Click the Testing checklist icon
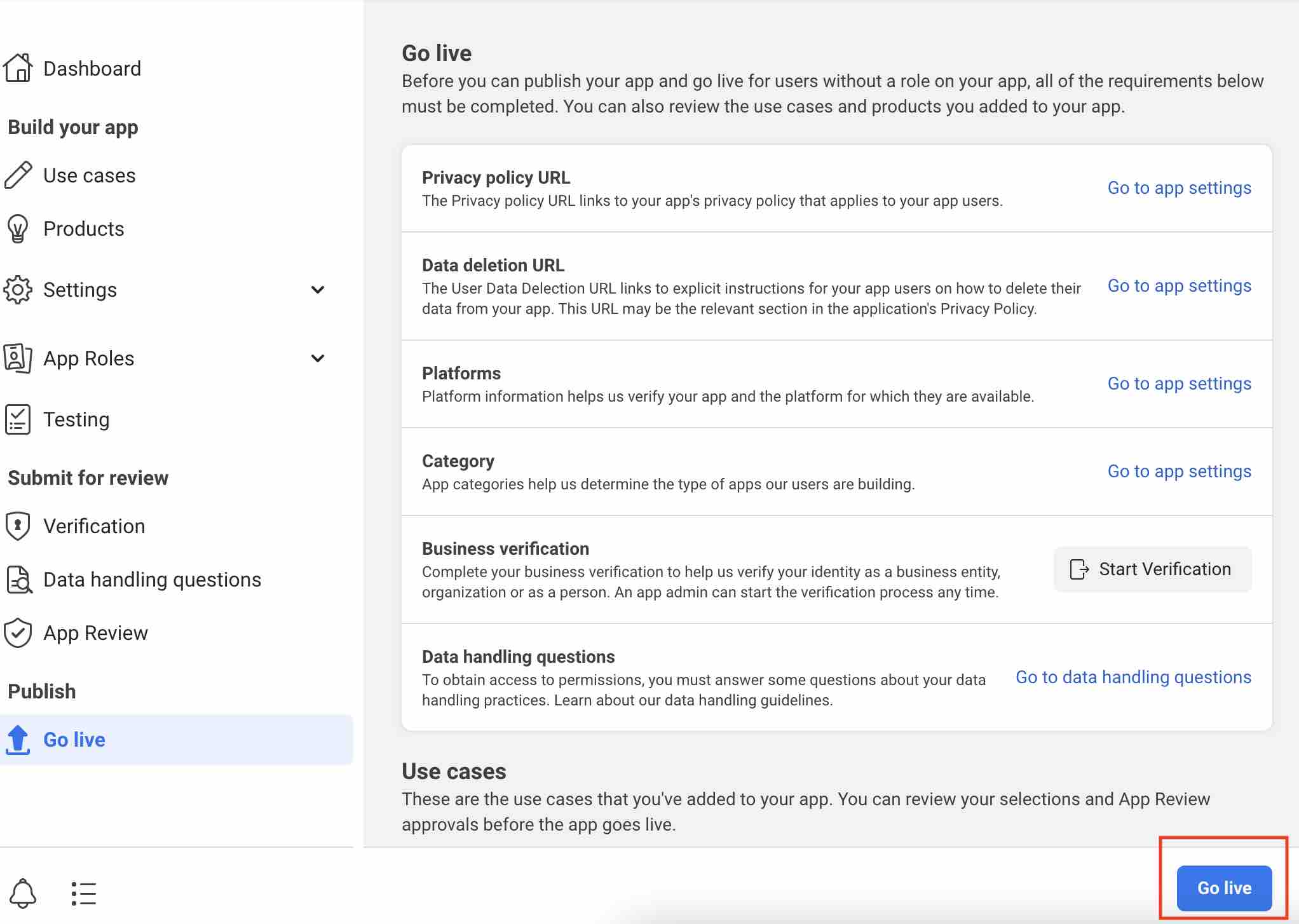The height and width of the screenshot is (924, 1299). [x=18, y=419]
